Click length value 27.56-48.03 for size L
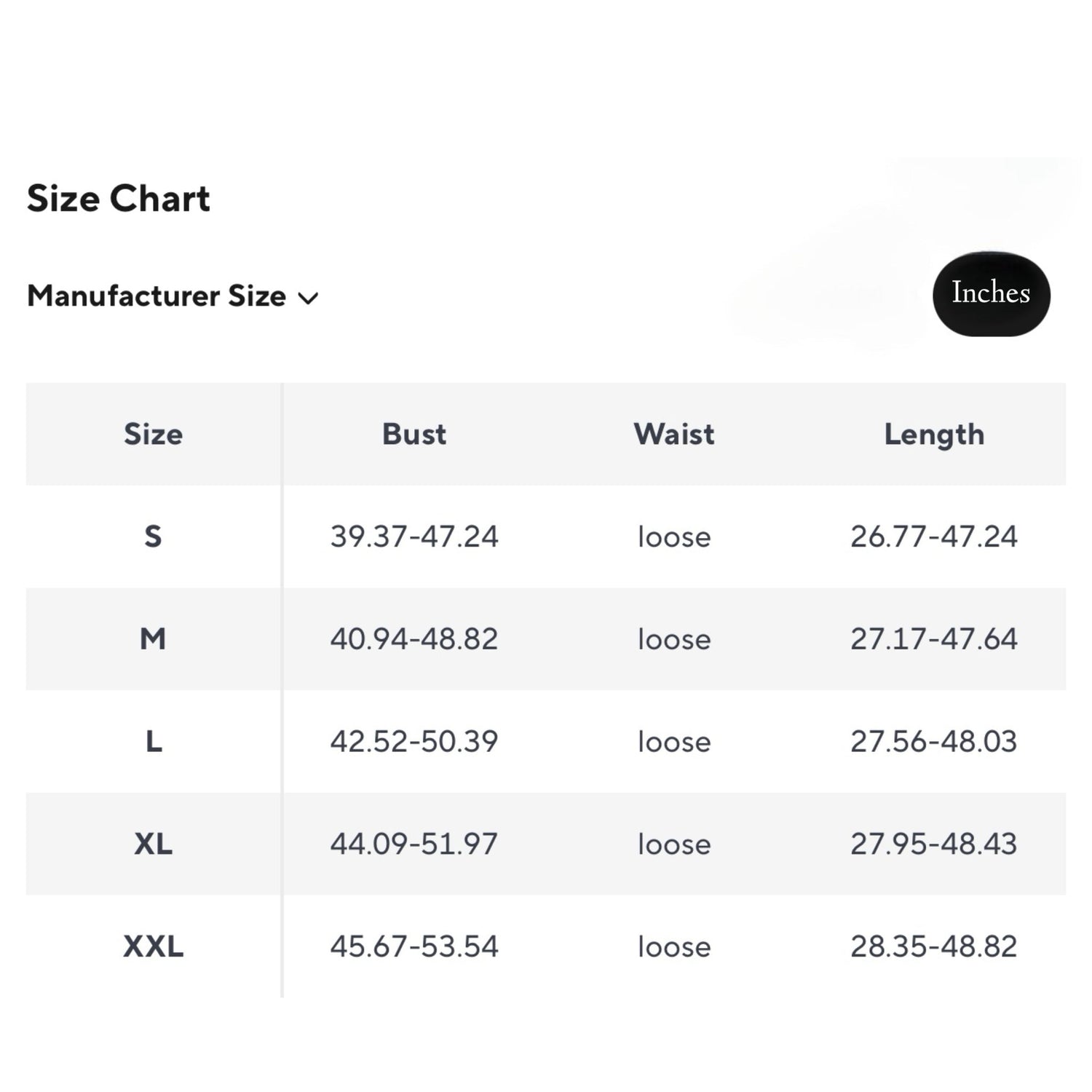 coord(934,742)
